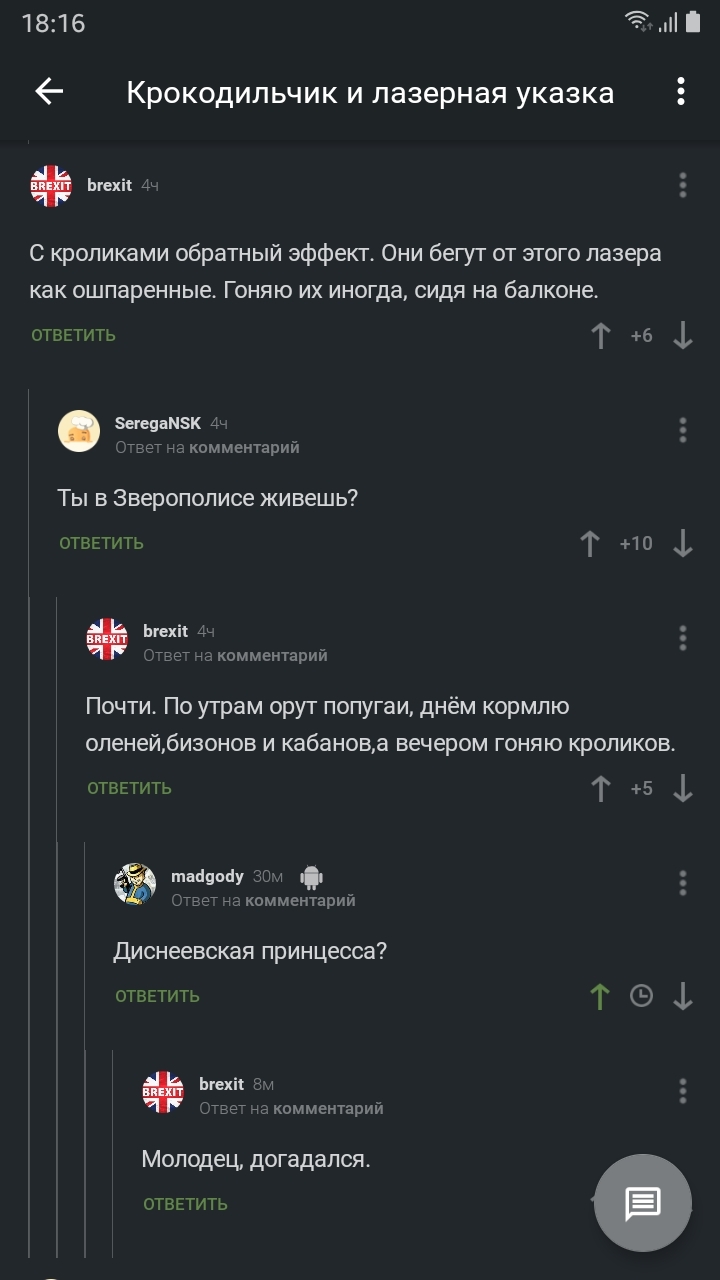Open madgody's profile via username
The image size is (720, 1280).
pos(207,876)
